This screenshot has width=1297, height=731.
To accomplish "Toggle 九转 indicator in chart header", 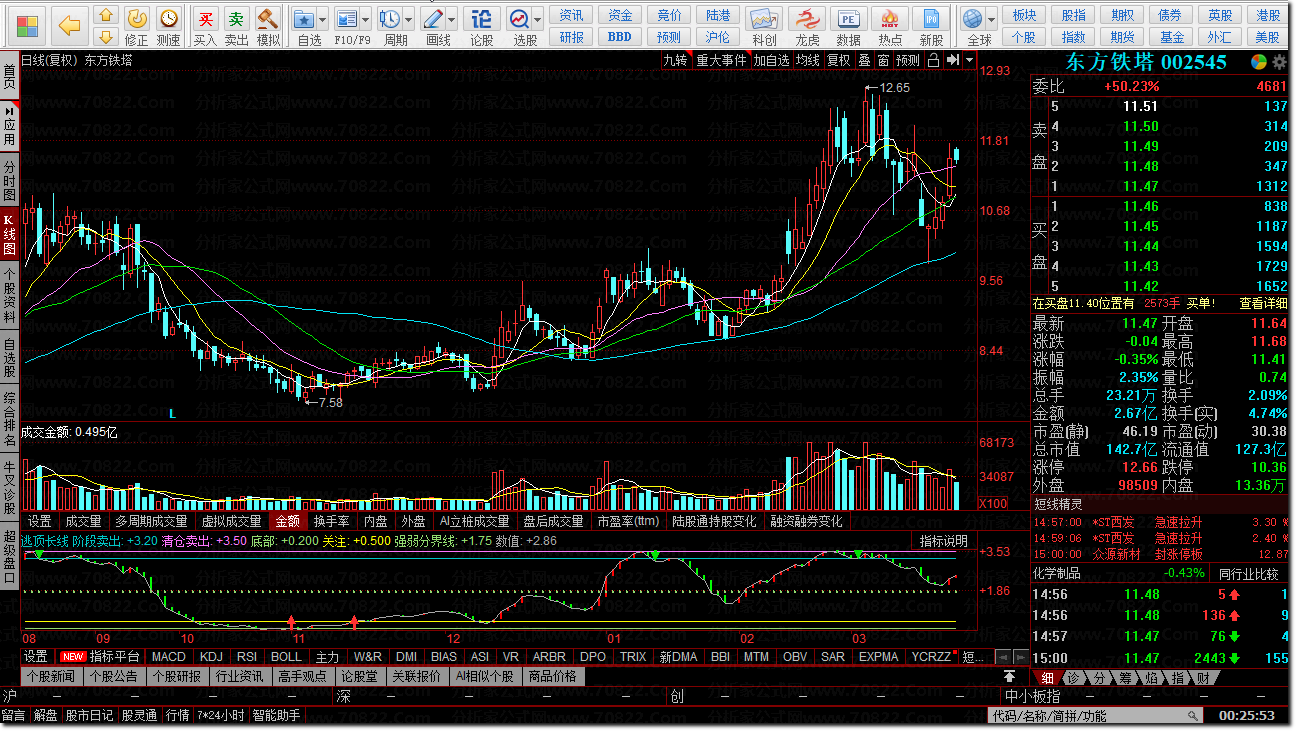I will [x=676, y=60].
